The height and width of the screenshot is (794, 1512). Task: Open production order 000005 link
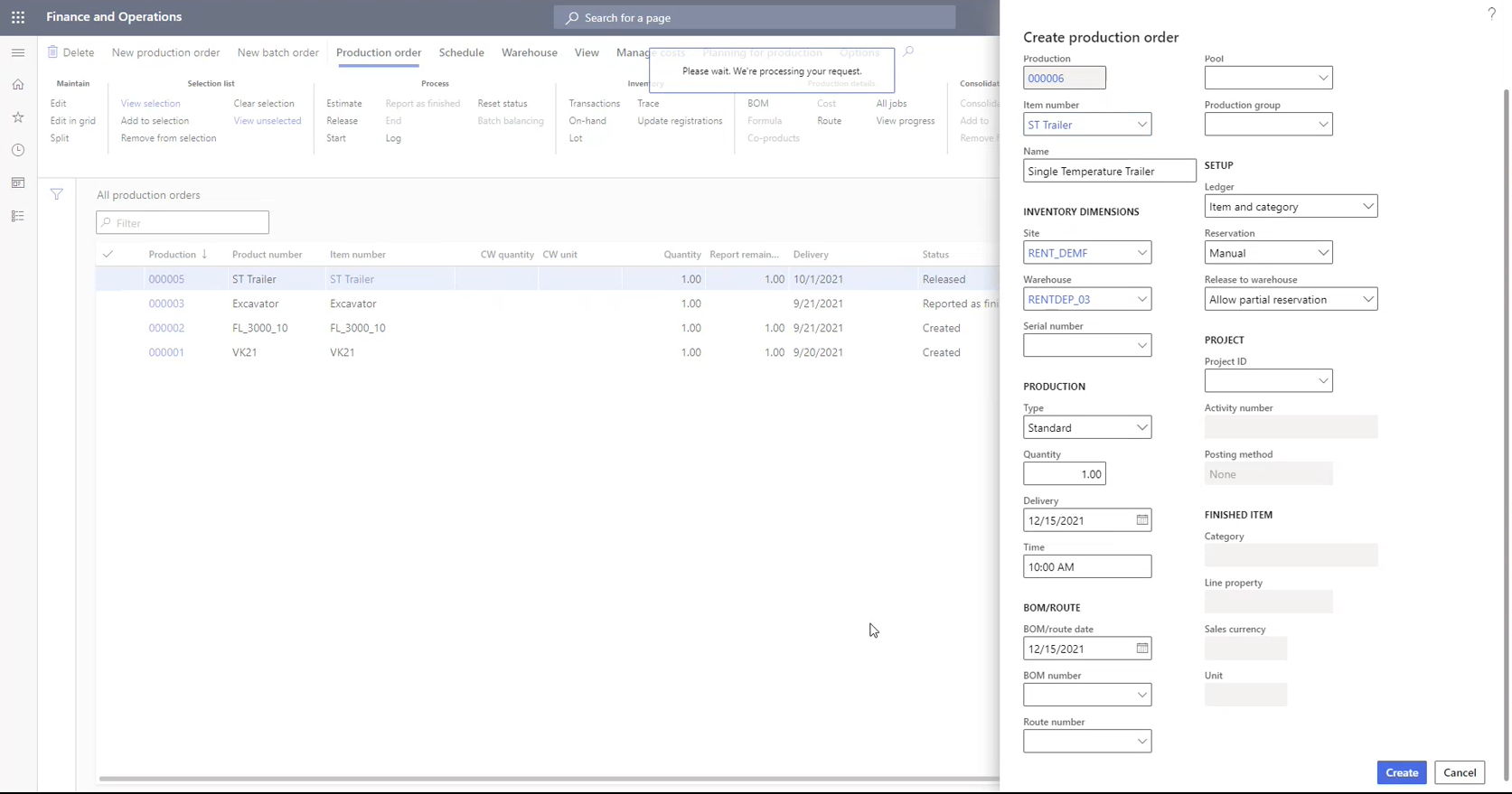166,279
